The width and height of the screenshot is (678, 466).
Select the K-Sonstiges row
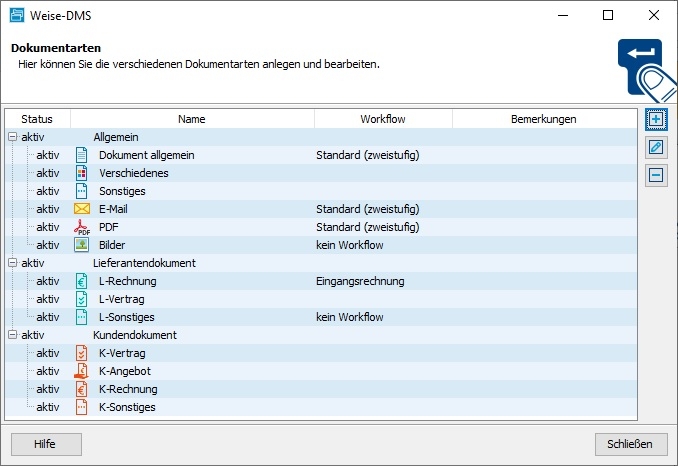(x=127, y=407)
